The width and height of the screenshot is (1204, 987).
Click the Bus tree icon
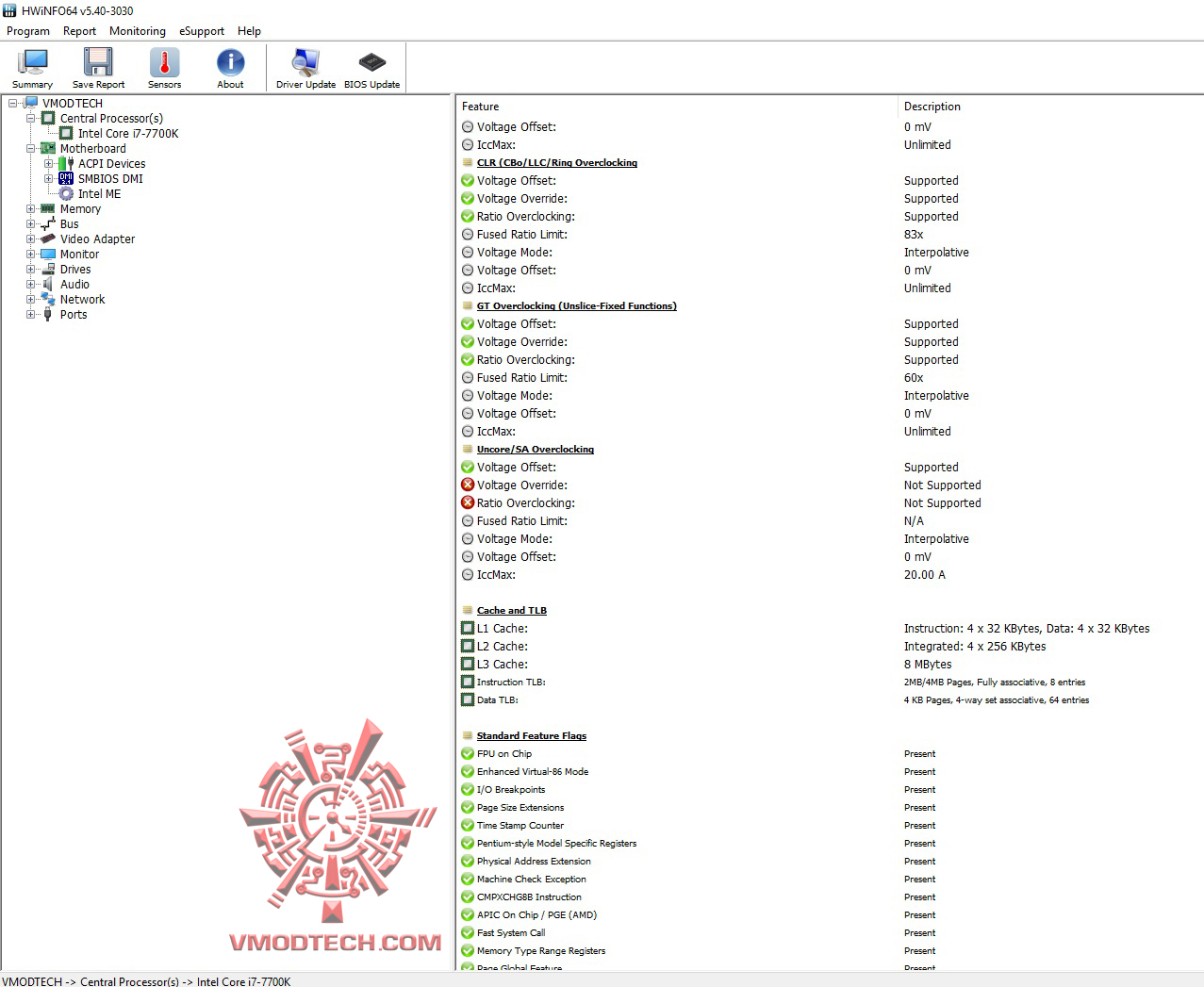tap(48, 224)
